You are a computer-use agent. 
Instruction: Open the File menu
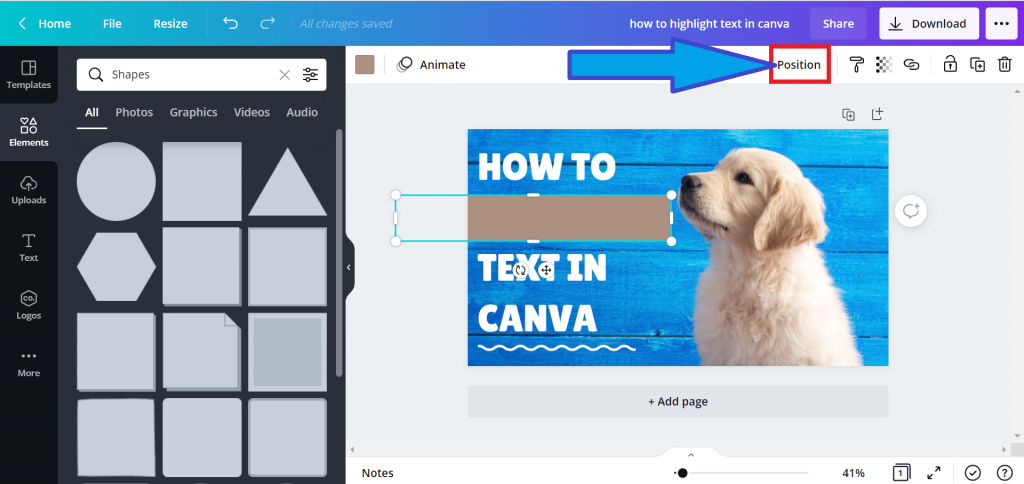(112, 24)
